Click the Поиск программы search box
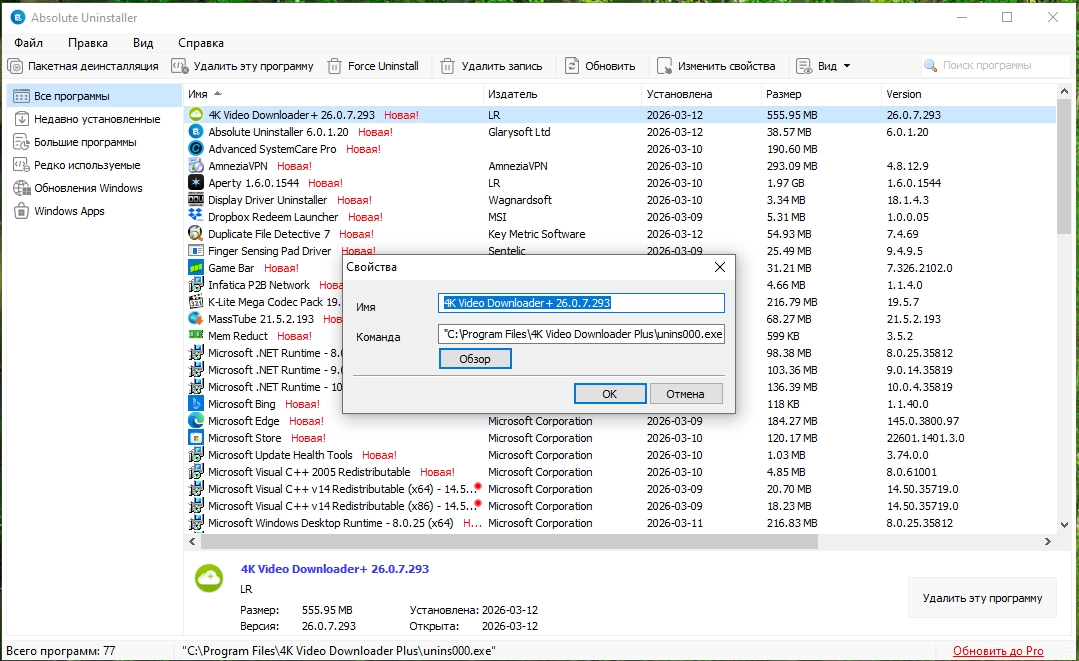 [996, 65]
